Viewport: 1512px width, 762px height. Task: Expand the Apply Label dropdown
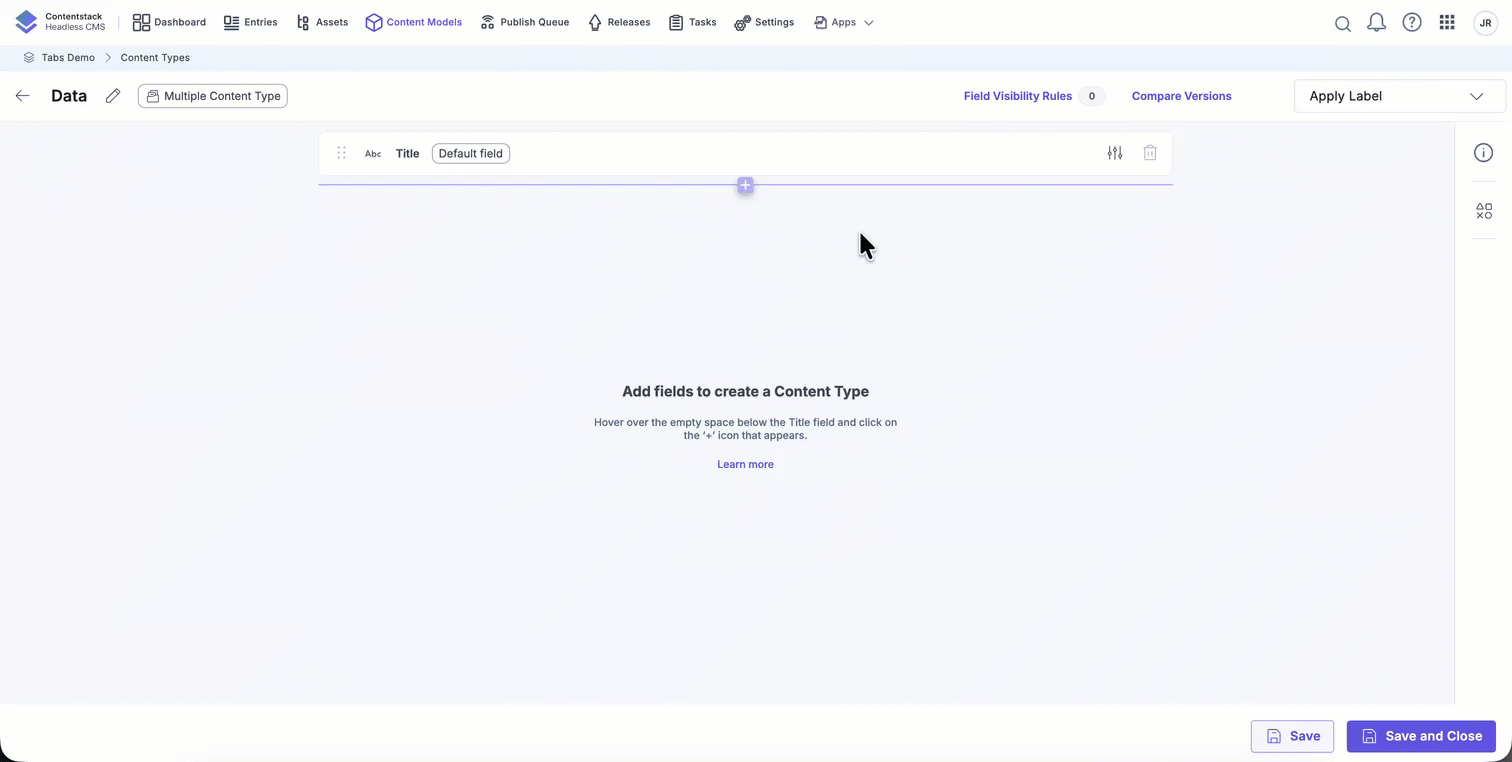(x=1399, y=96)
